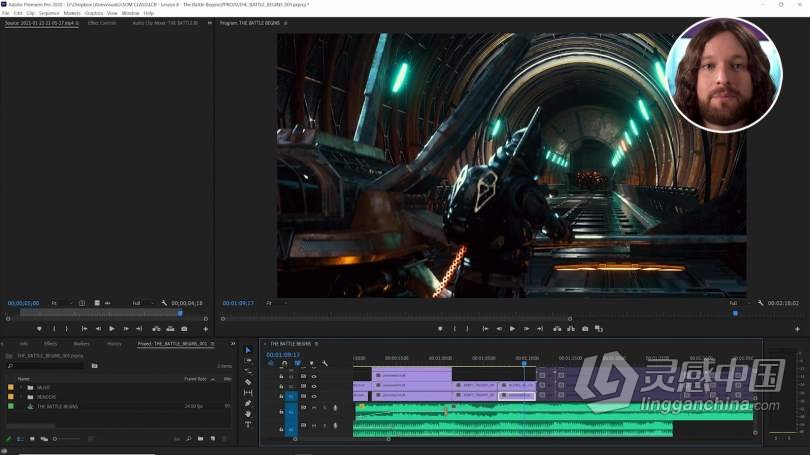The image size is (810, 455).
Task: Open the File menu
Action: coord(6,13)
